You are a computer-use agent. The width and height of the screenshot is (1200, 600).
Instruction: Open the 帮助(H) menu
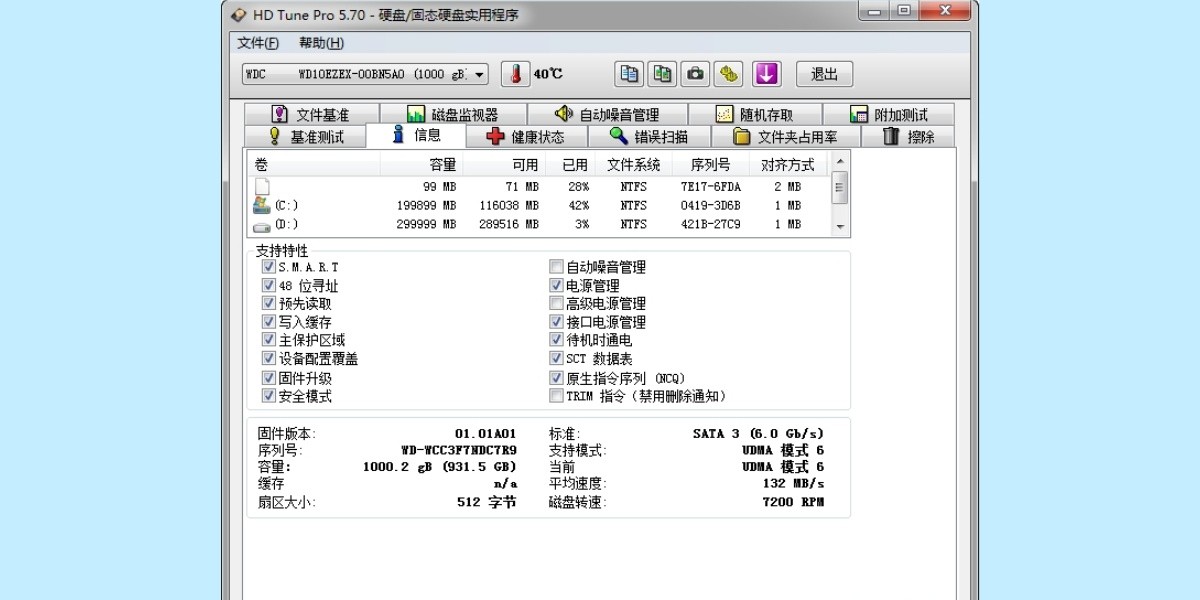pyautogui.click(x=321, y=43)
